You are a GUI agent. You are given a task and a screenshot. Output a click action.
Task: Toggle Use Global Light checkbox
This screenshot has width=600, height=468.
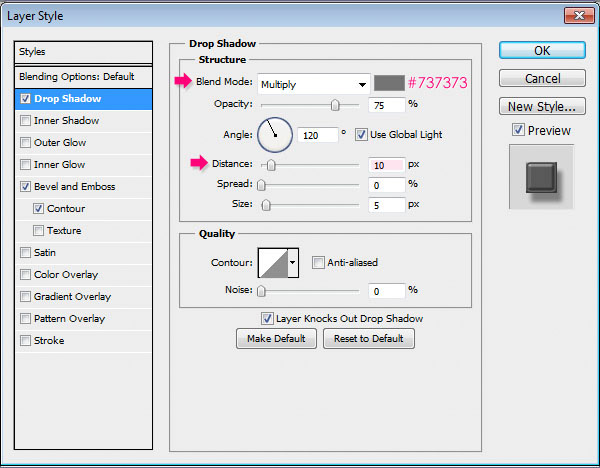coord(361,135)
